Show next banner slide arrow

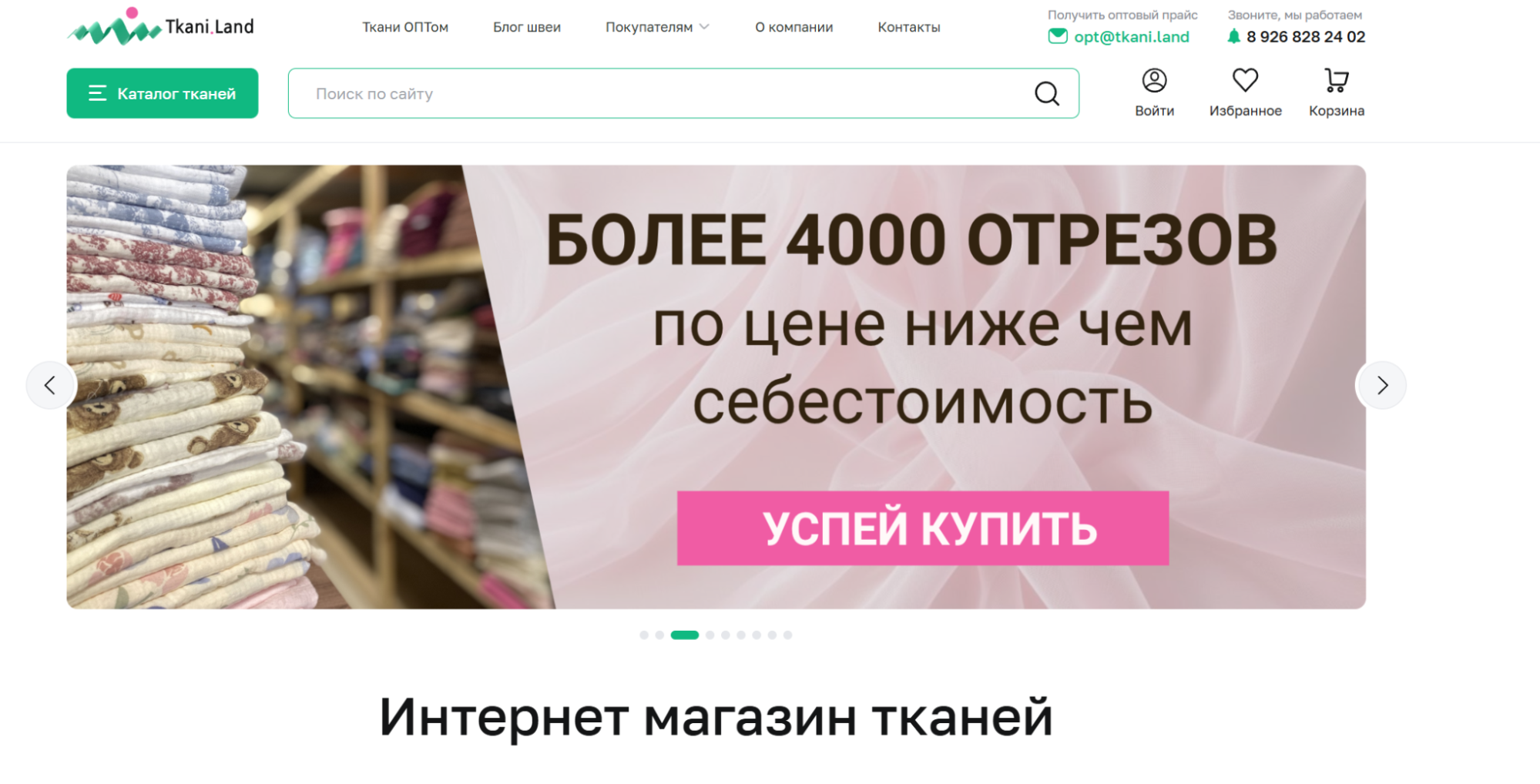pos(1382,385)
